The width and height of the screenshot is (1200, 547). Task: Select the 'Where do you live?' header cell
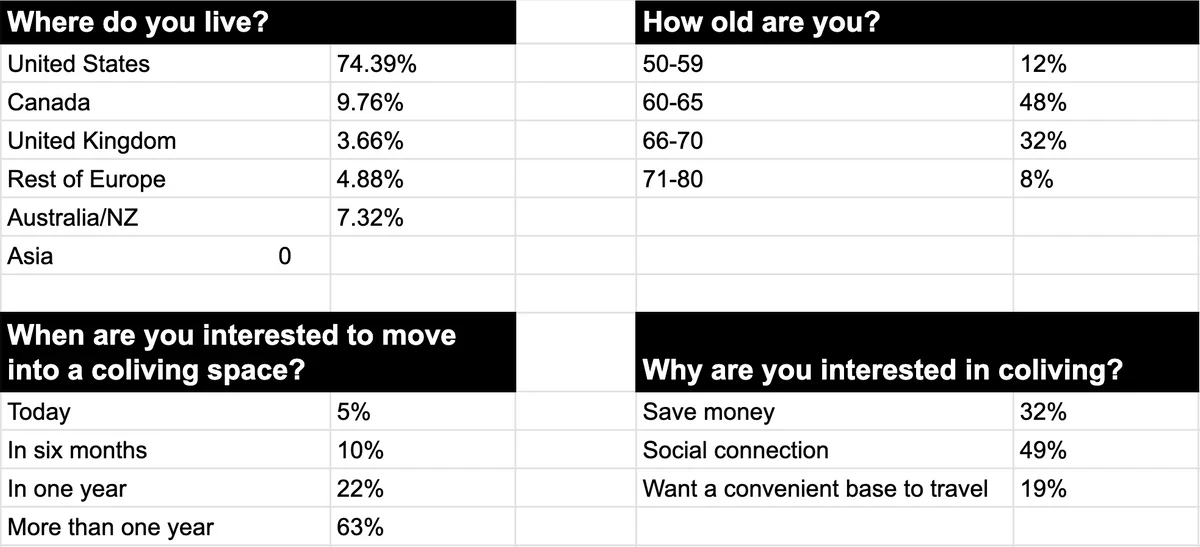[x=258, y=22]
